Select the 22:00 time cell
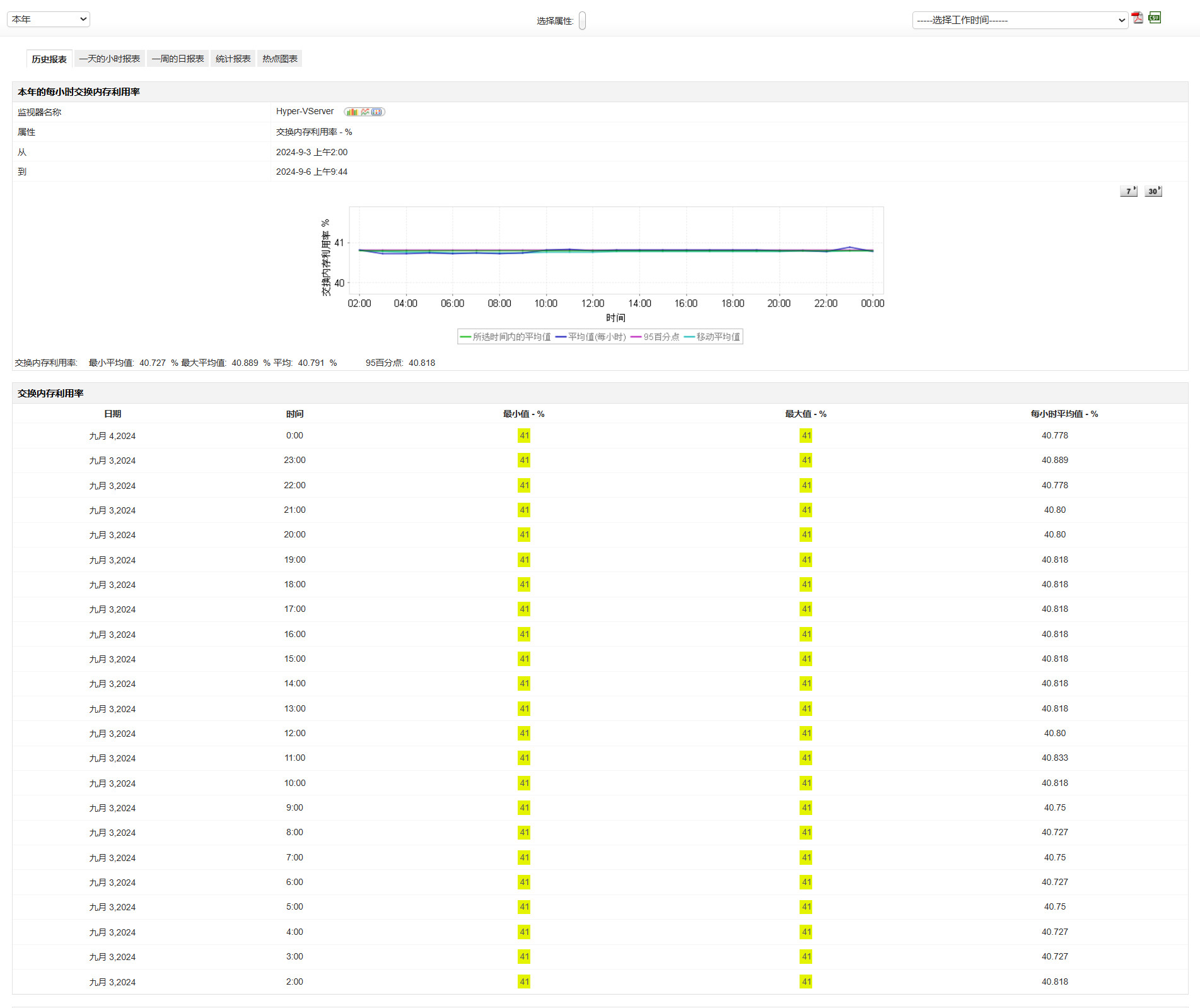1200x1008 pixels. [x=294, y=485]
